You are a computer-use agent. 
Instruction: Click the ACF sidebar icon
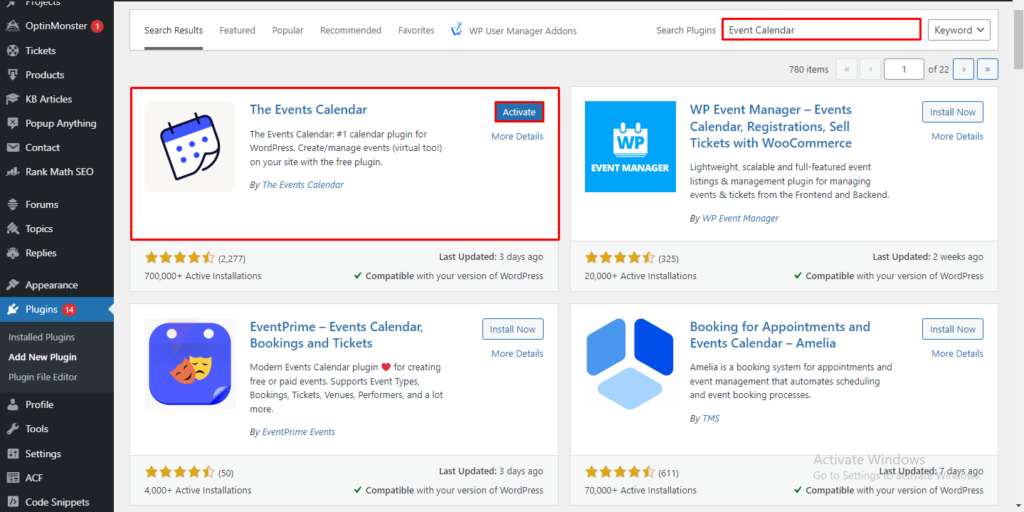click(x=12, y=477)
